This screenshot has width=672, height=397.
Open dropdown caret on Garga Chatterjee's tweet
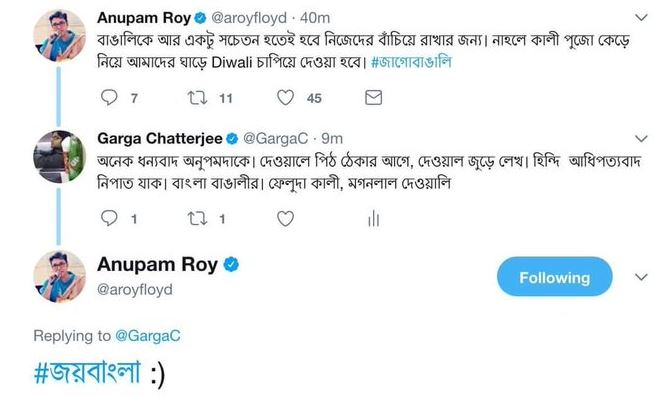click(x=641, y=138)
